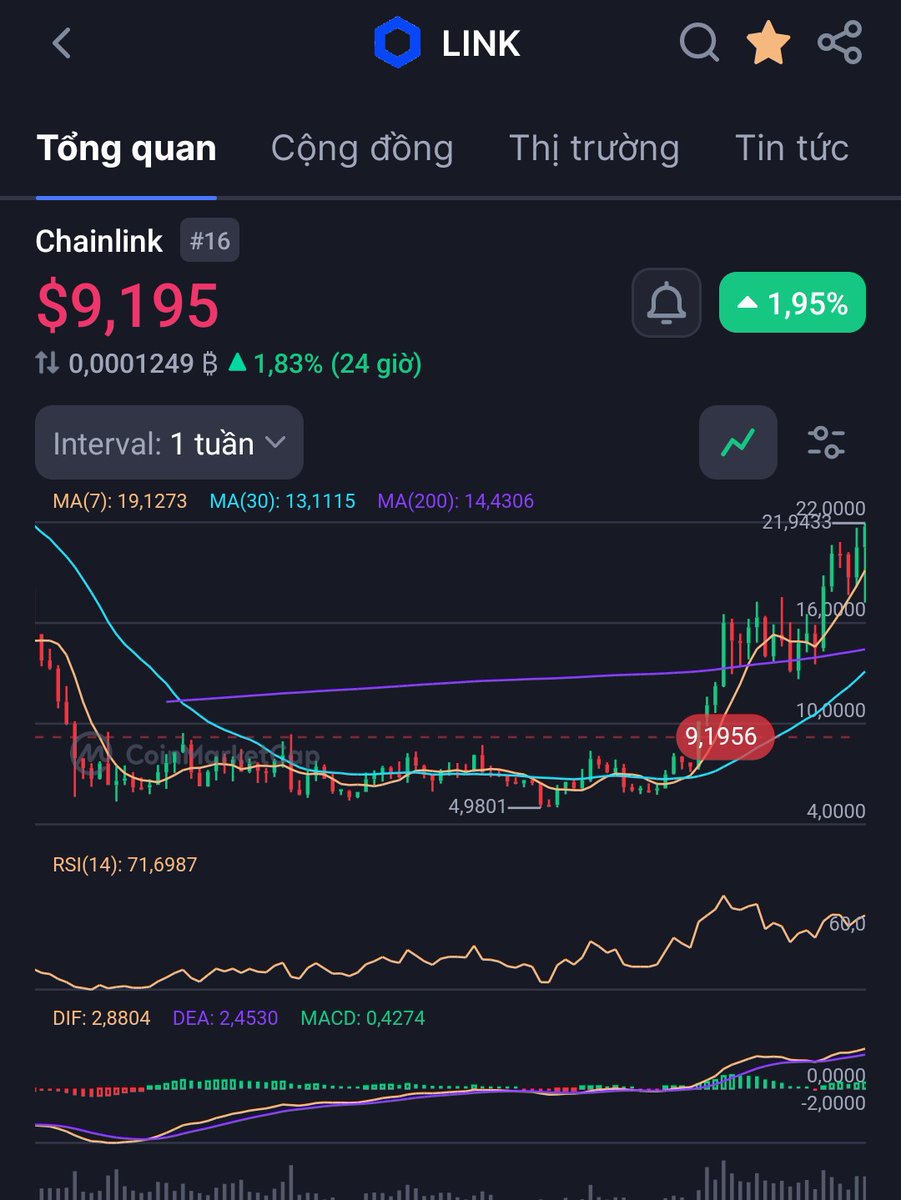Open the Thị trường tab
The width and height of the screenshot is (901, 1200).
pyautogui.click(x=594, y=148)
